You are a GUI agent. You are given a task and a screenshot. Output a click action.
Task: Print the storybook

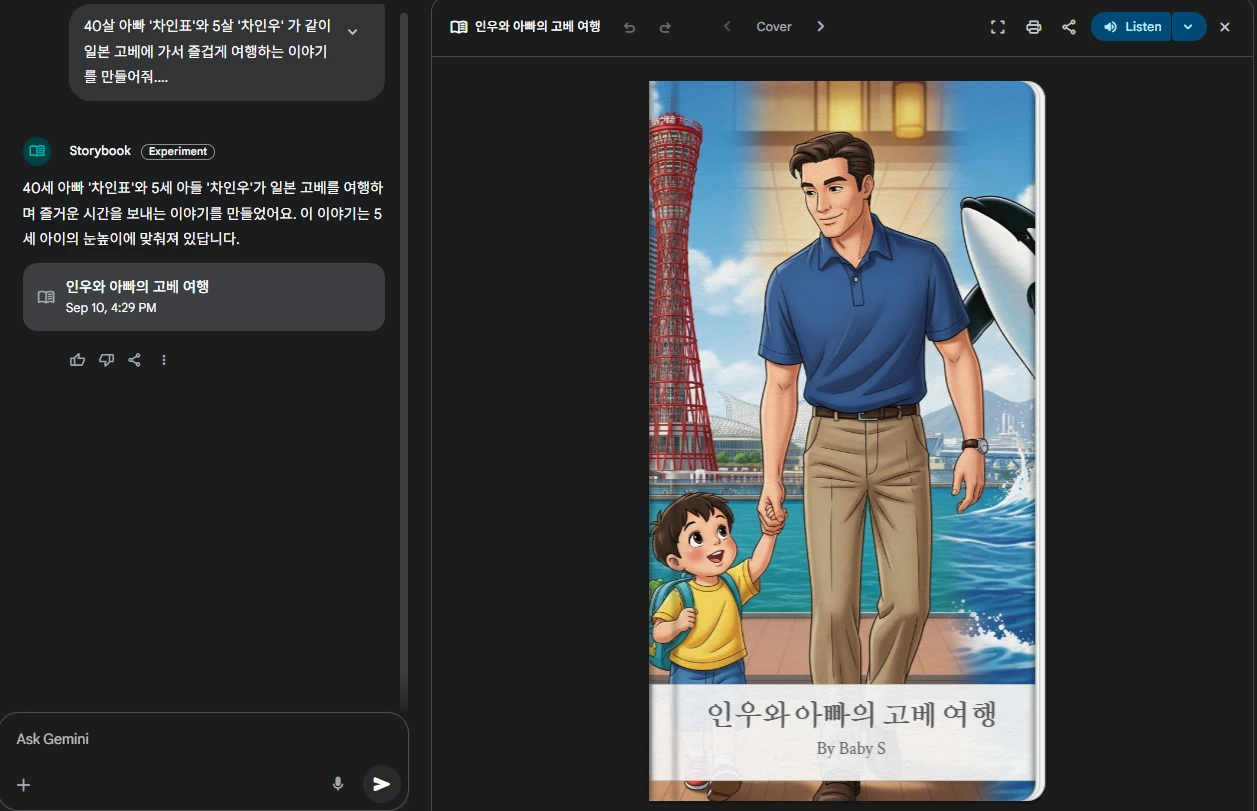click(1034, 27)
